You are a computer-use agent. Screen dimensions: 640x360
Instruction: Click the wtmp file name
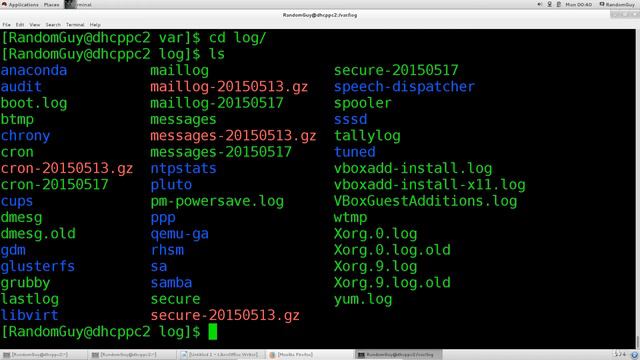350,218
